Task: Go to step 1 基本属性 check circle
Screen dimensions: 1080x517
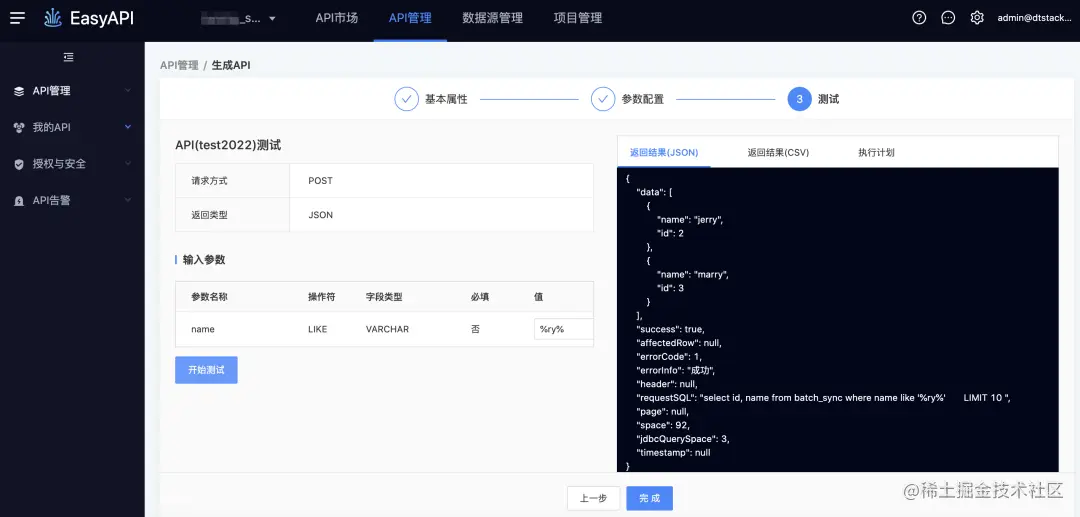Action: (406, 99)
